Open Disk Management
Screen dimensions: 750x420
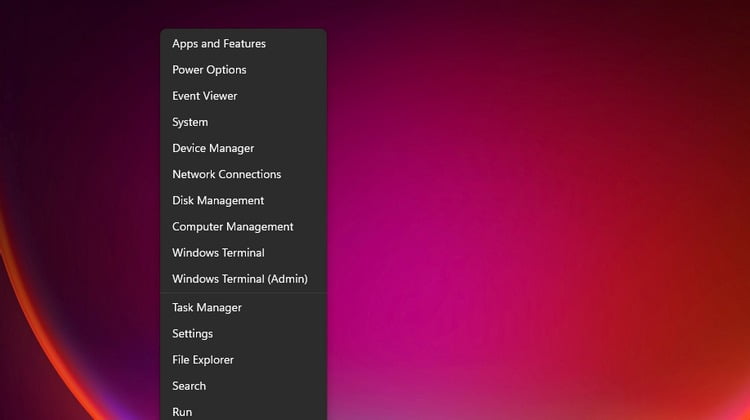(243, 200)
